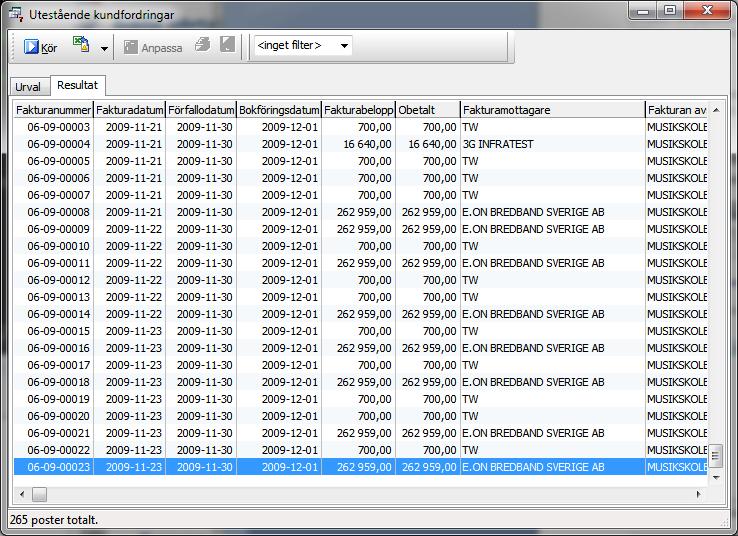Select invoice number 06-09-00015
The width and height of the screenshot is (738, 536).
(x=58, y=331)
